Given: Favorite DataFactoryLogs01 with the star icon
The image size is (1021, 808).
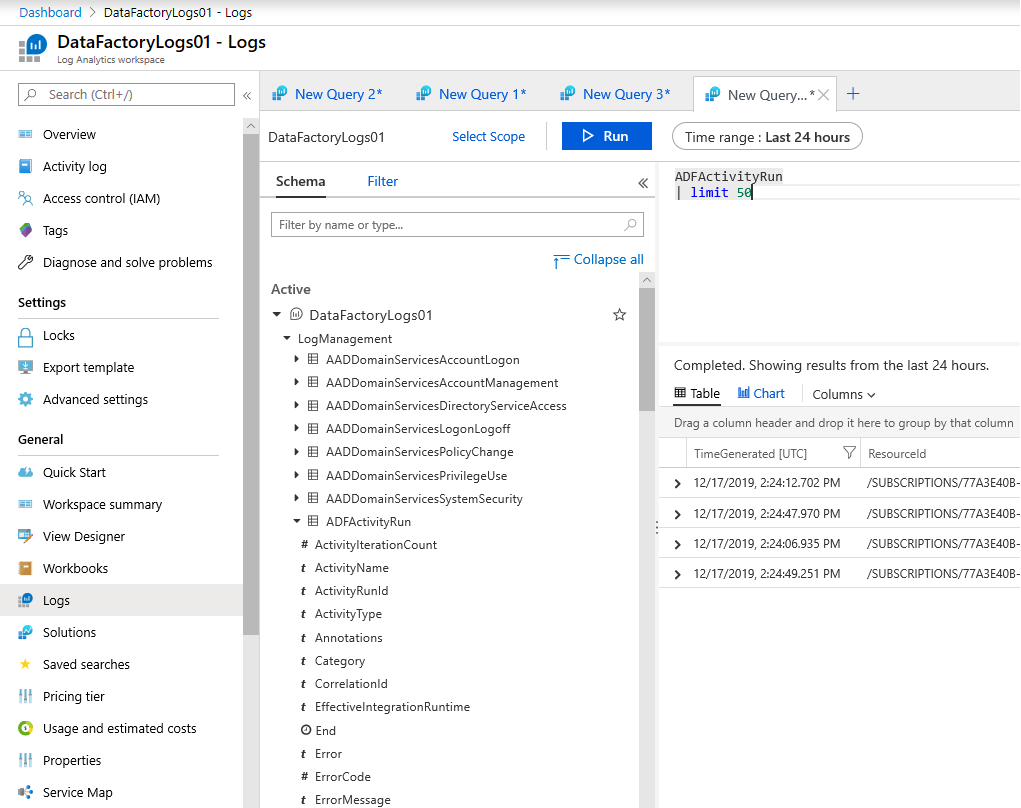Looking at the screenshot, I should point(619,315).
